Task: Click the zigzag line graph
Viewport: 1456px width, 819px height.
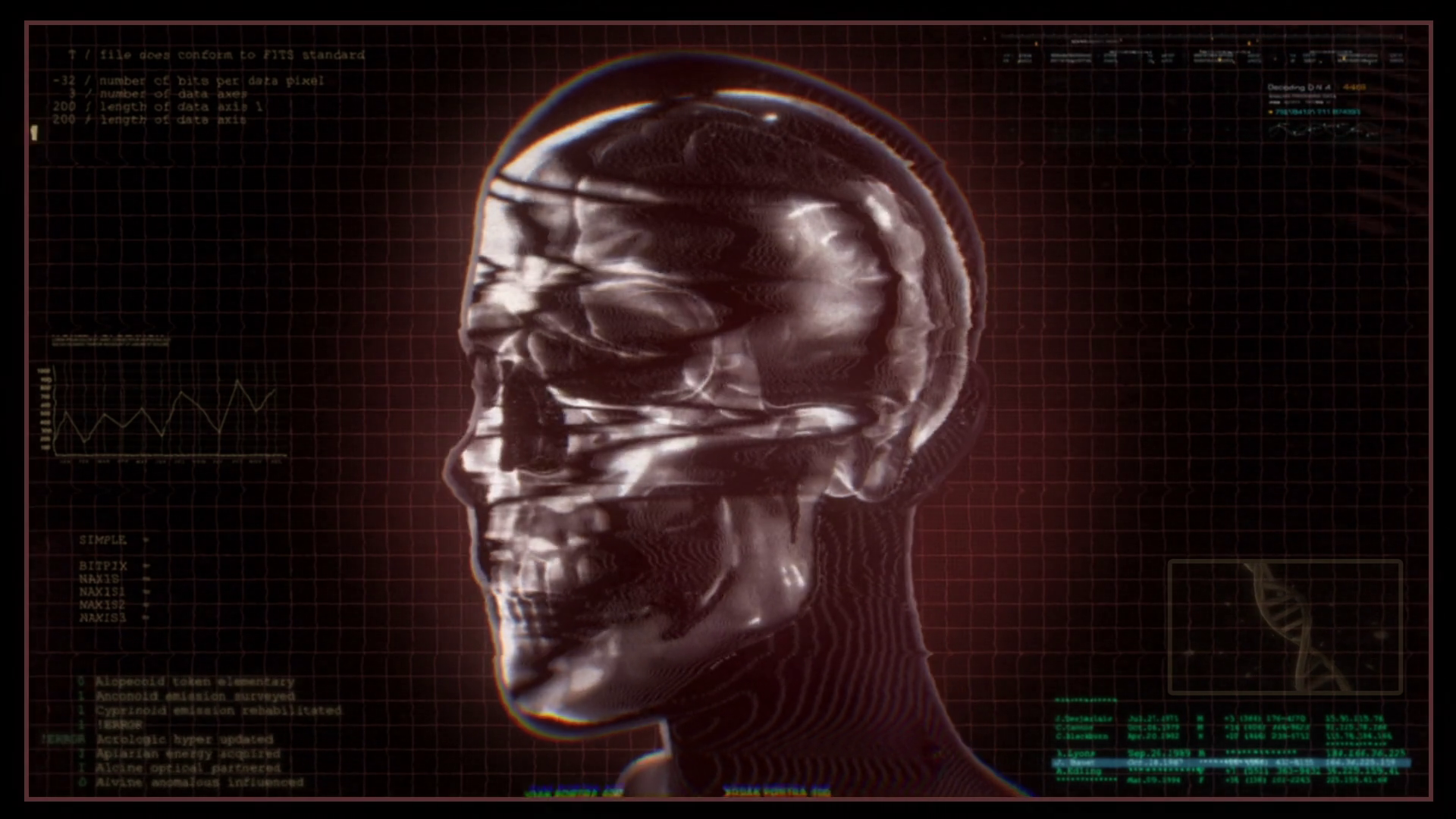Action: tap(163, 413)
